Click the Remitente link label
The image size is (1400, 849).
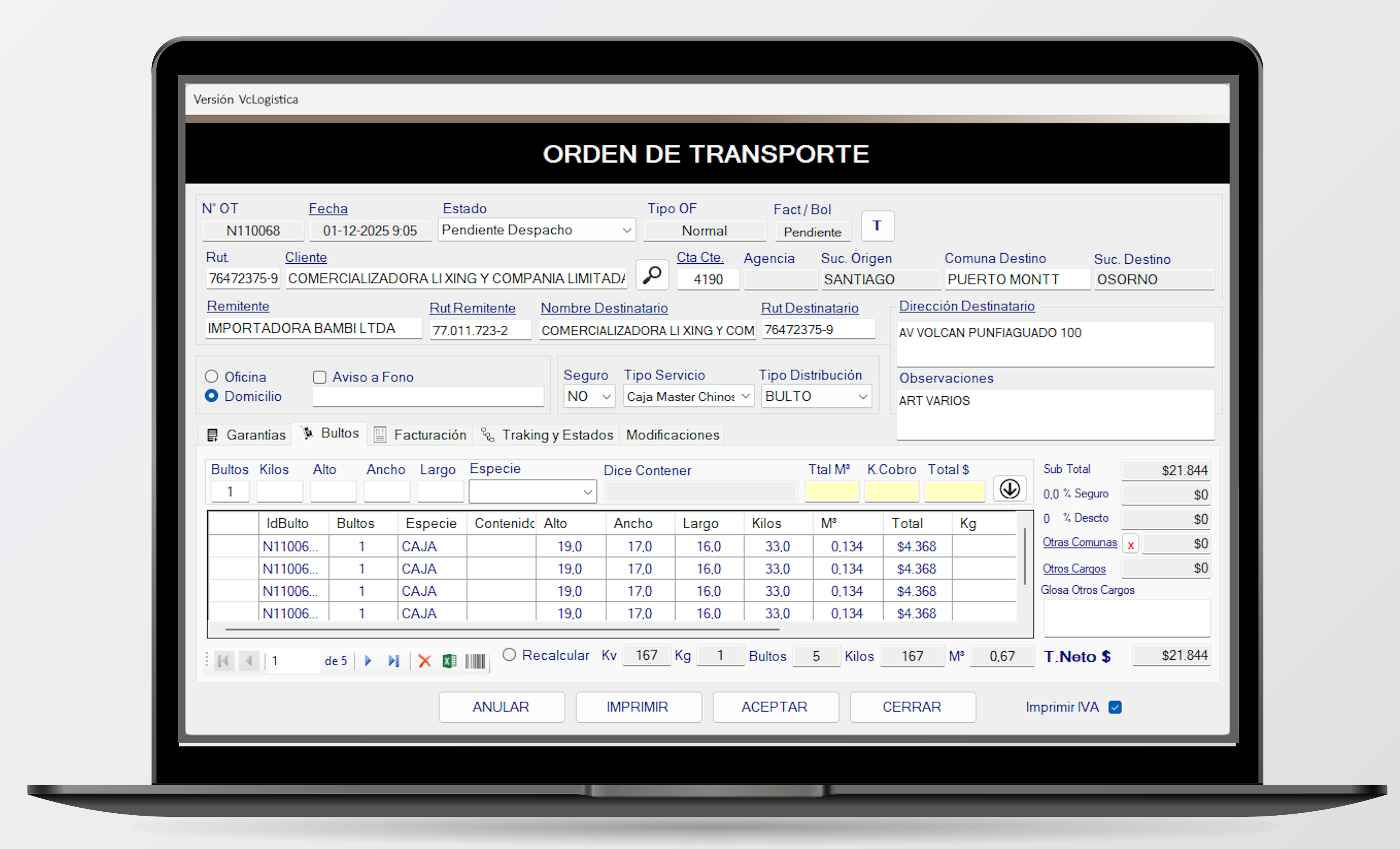237,306
